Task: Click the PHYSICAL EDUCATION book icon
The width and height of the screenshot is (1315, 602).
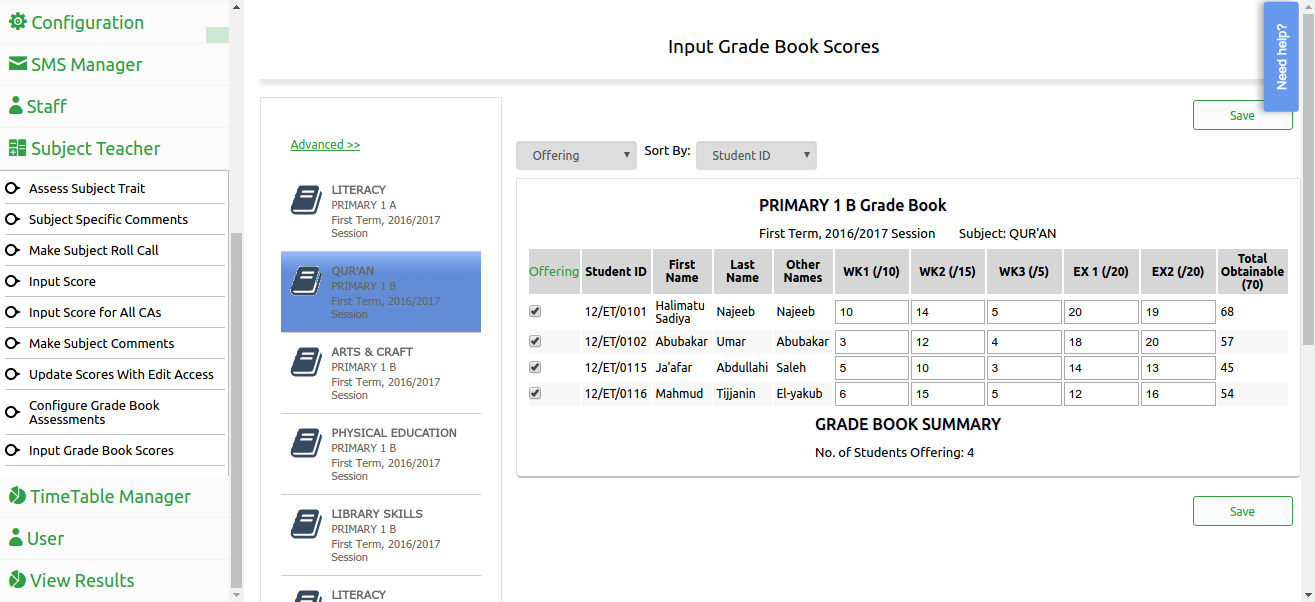Action: click(x=306, y=443)
